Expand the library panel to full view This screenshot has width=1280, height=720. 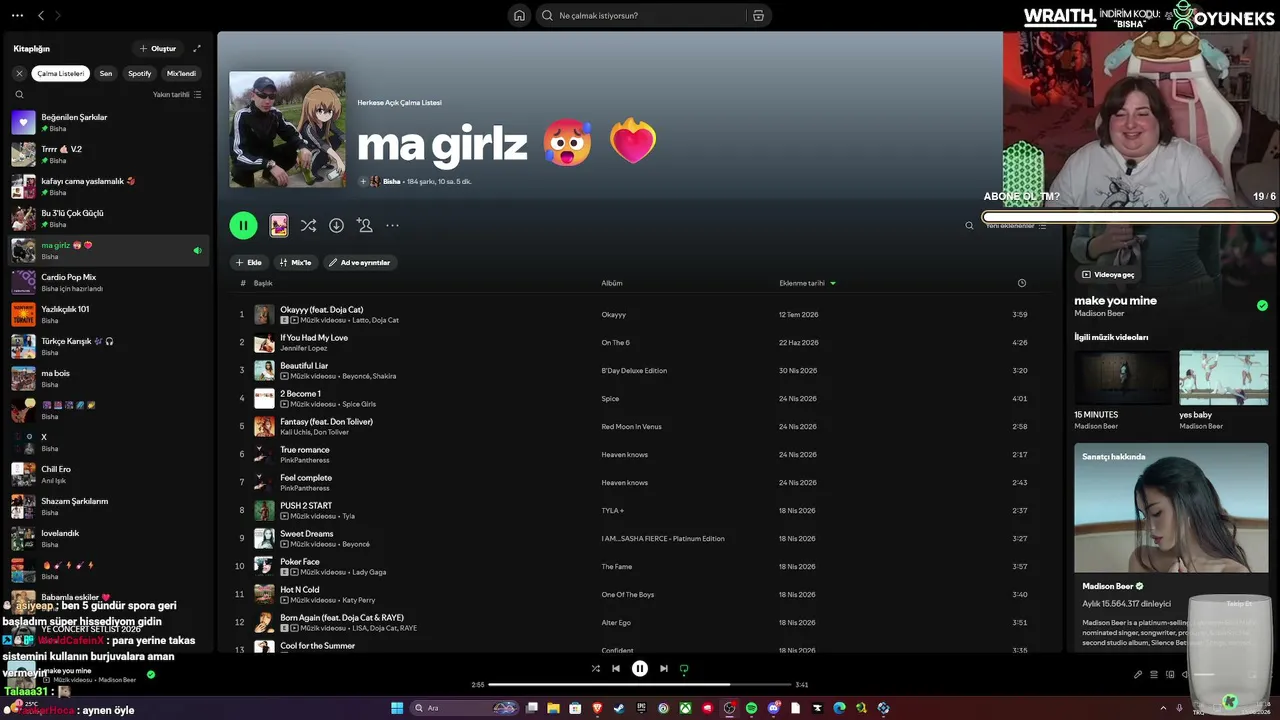click(x=197, y=48)
